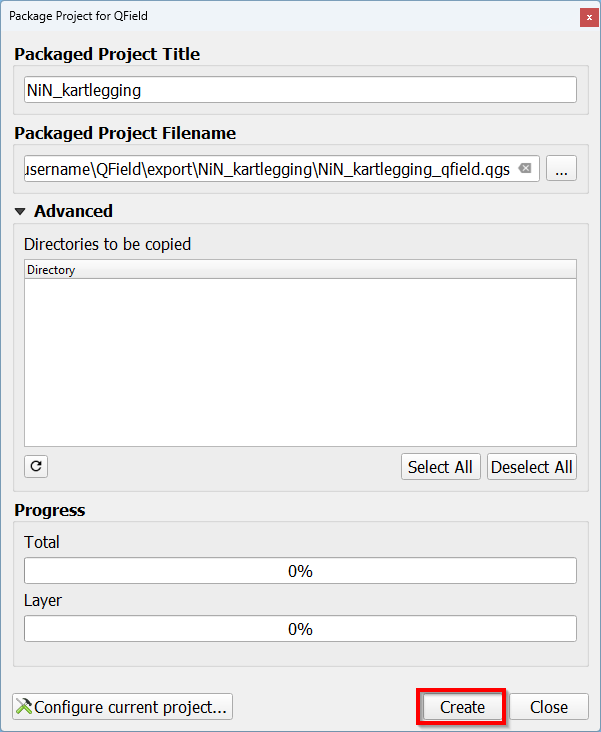Click the Layer progress bar
This screenshot has width=601, height=732.
point(300,629)
